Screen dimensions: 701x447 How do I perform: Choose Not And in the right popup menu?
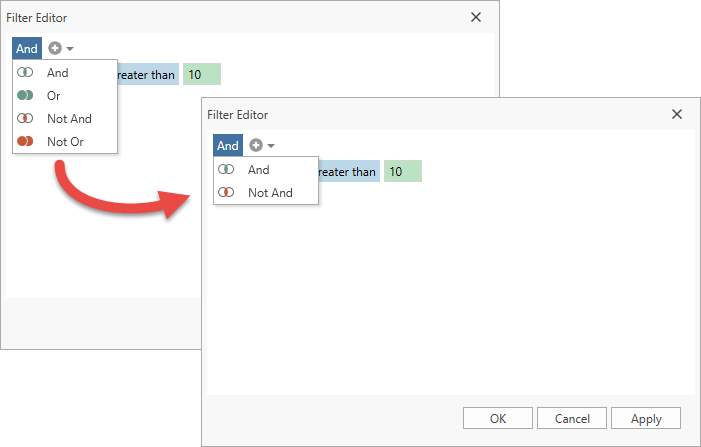pyautogui.click(x=270, y=193)
